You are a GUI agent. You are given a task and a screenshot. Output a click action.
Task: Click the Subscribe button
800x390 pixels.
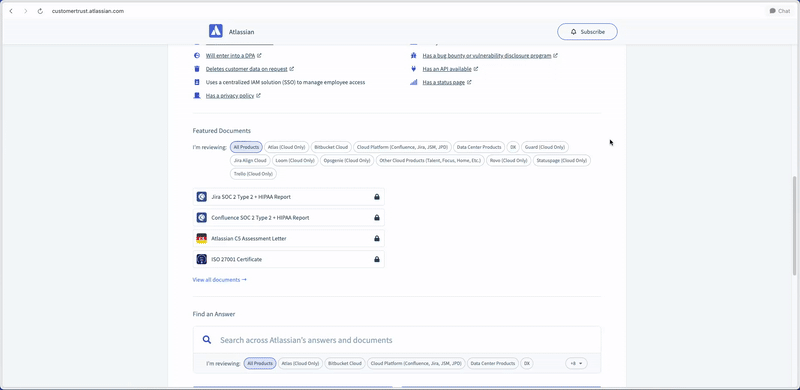(587, 32)
